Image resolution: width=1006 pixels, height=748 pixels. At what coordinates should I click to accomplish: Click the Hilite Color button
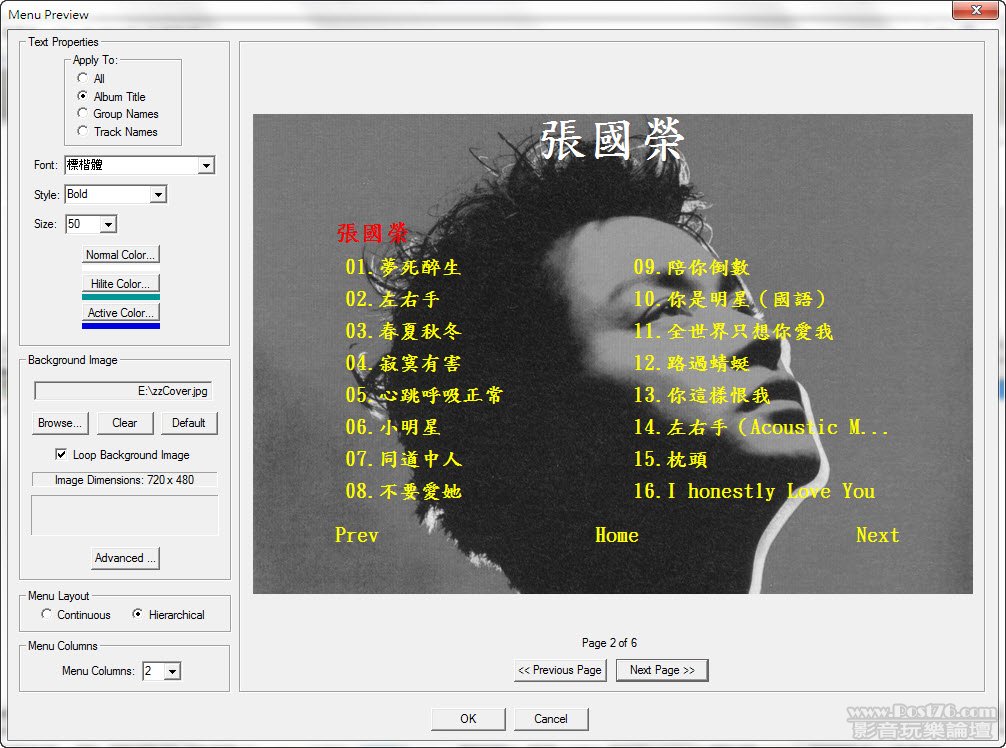pyautogui.click(x=121, y=284)
